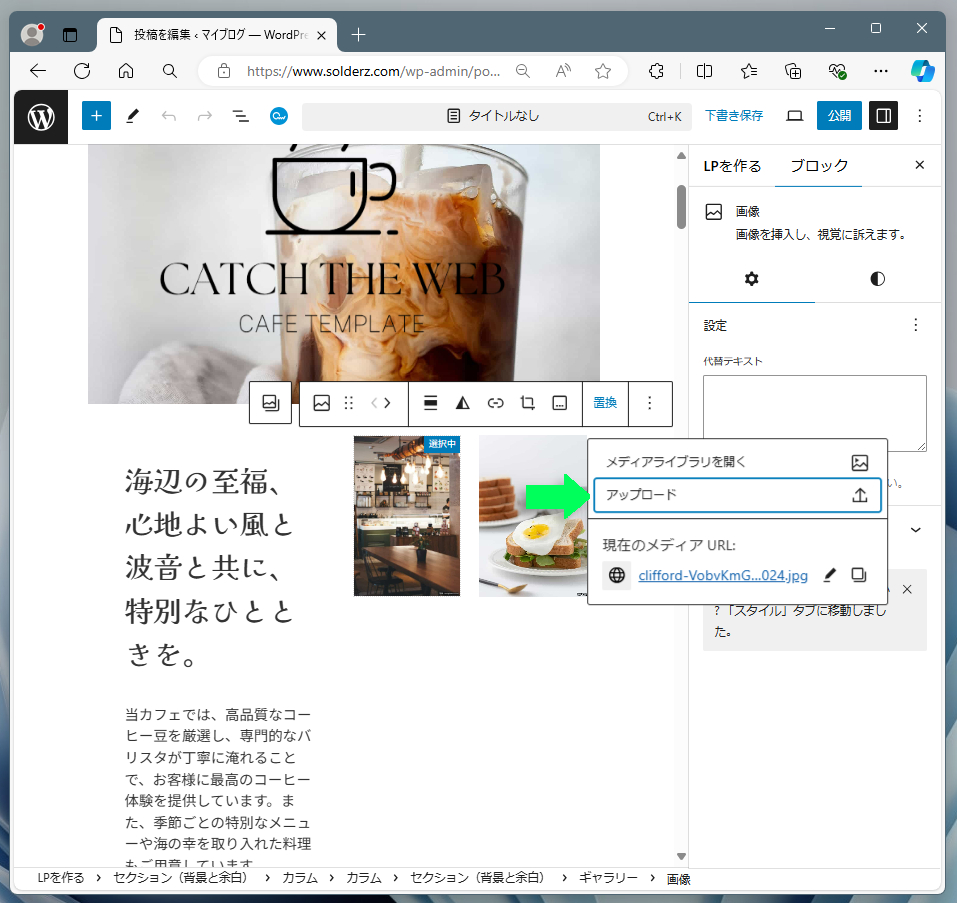Switch to the LPを作る sidebar tab

[732, 166]
